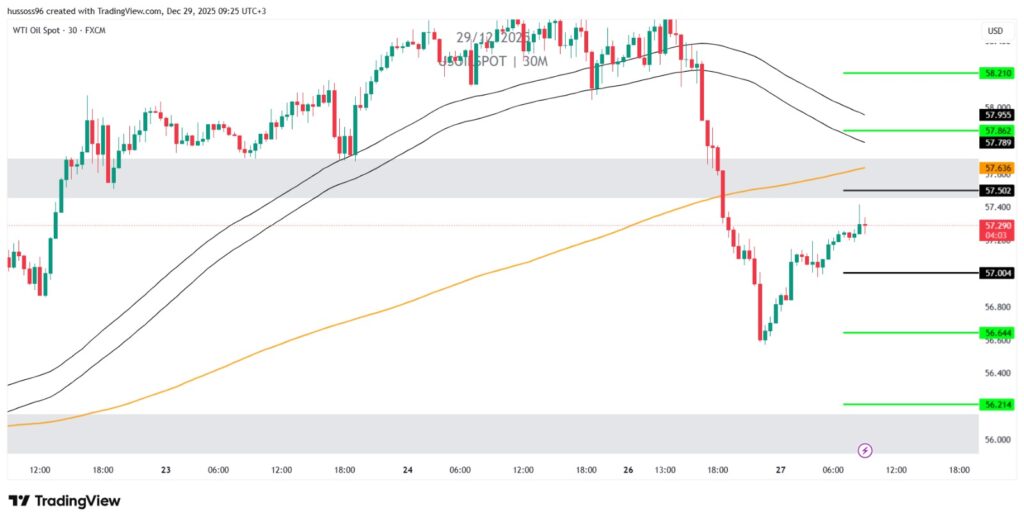Click the 13:00 time axis label

[665, 469]
